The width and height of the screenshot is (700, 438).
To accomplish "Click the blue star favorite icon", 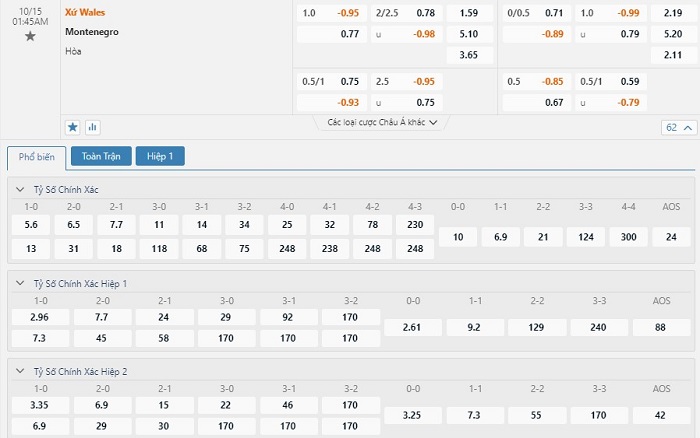I will pos(72,127).
